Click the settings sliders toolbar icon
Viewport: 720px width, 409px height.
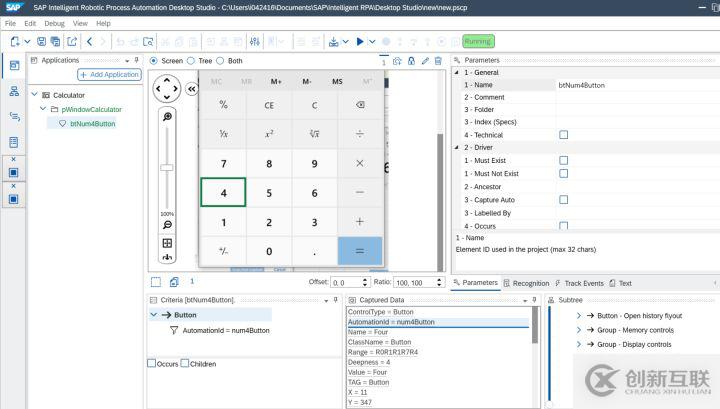pyautogui.click(x=255, y=42)
